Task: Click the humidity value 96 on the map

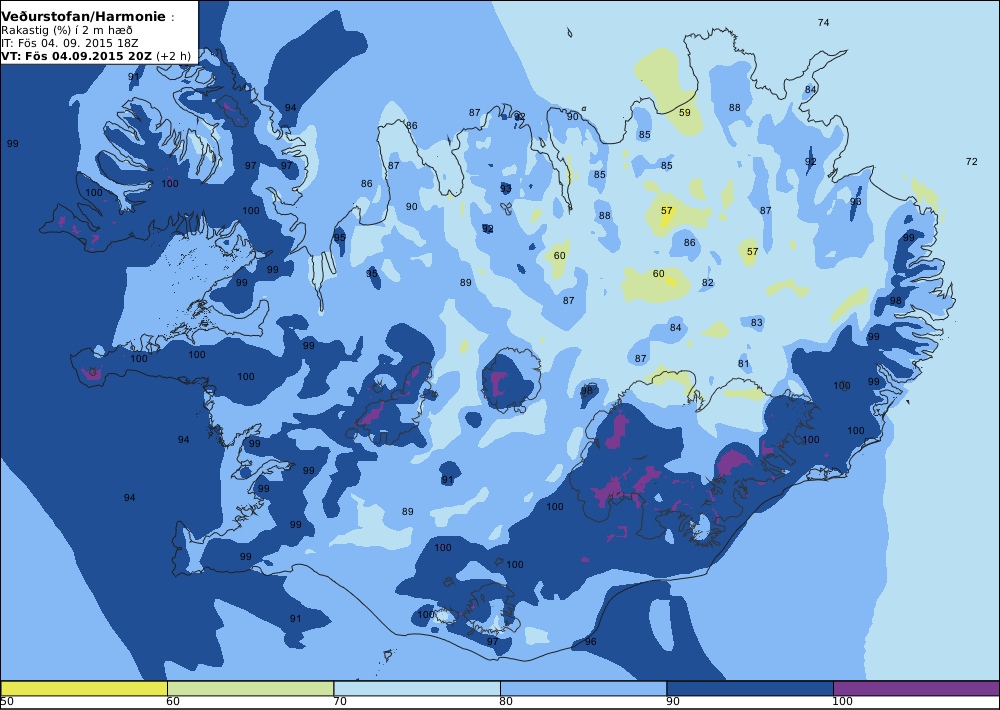Action: tap(591, 642)
